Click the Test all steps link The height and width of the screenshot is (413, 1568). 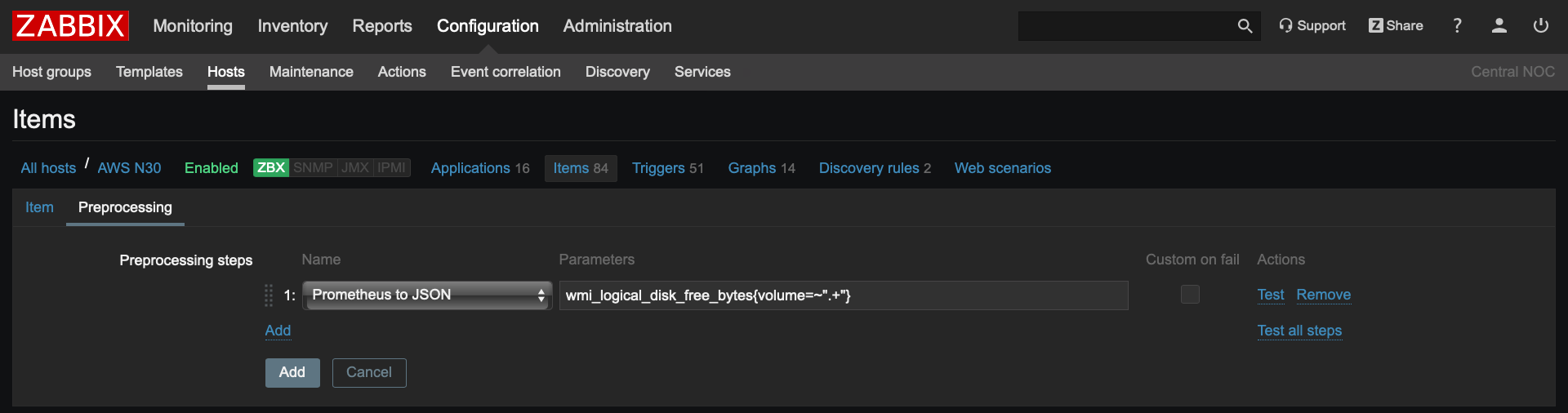(x=1299, y=331)
